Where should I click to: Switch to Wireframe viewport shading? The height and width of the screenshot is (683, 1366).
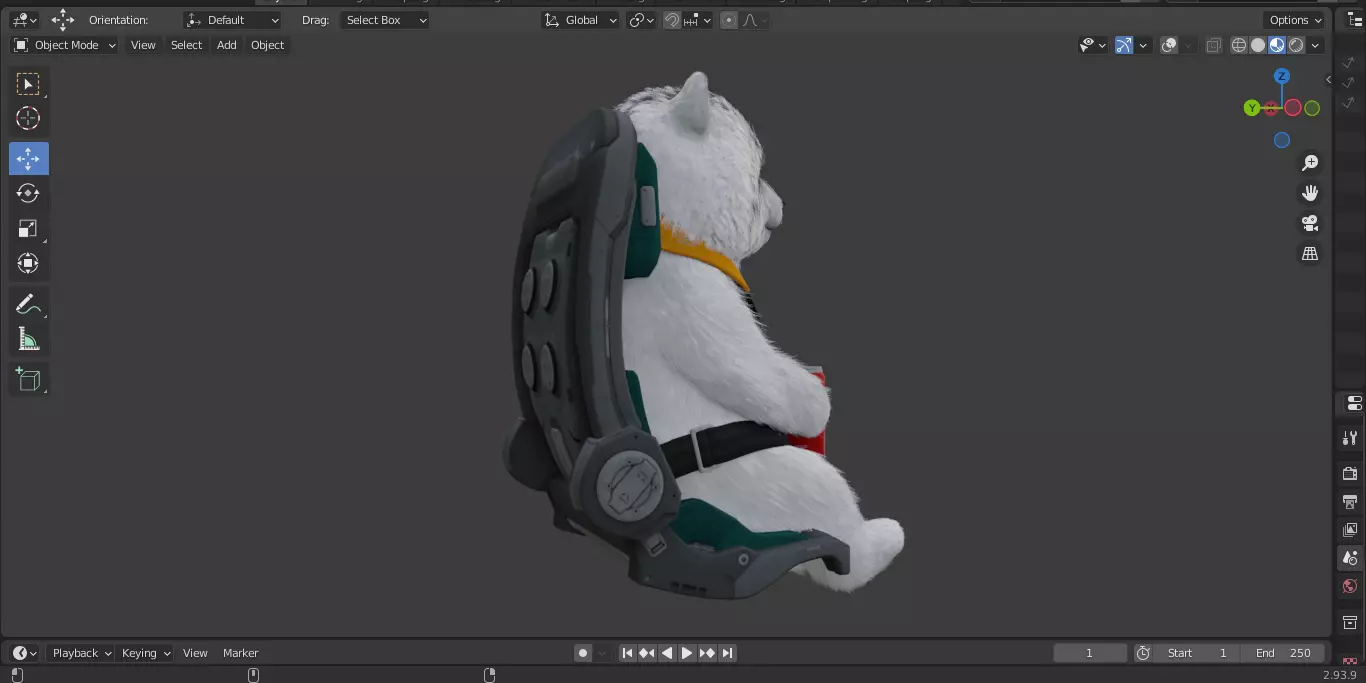(x=1239, y=45)
